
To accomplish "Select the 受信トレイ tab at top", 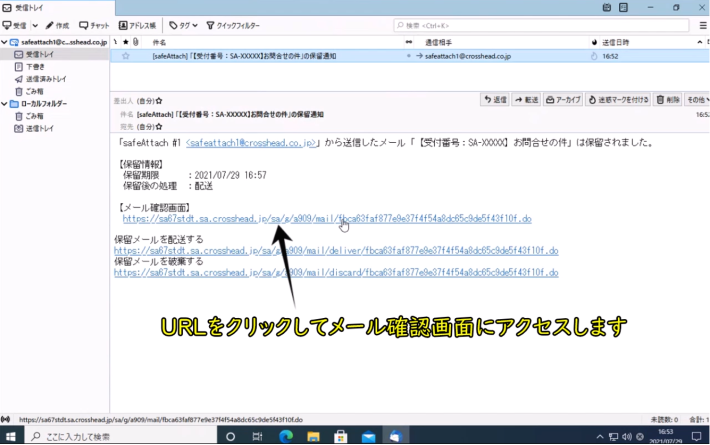I will [x=58, y=8].
